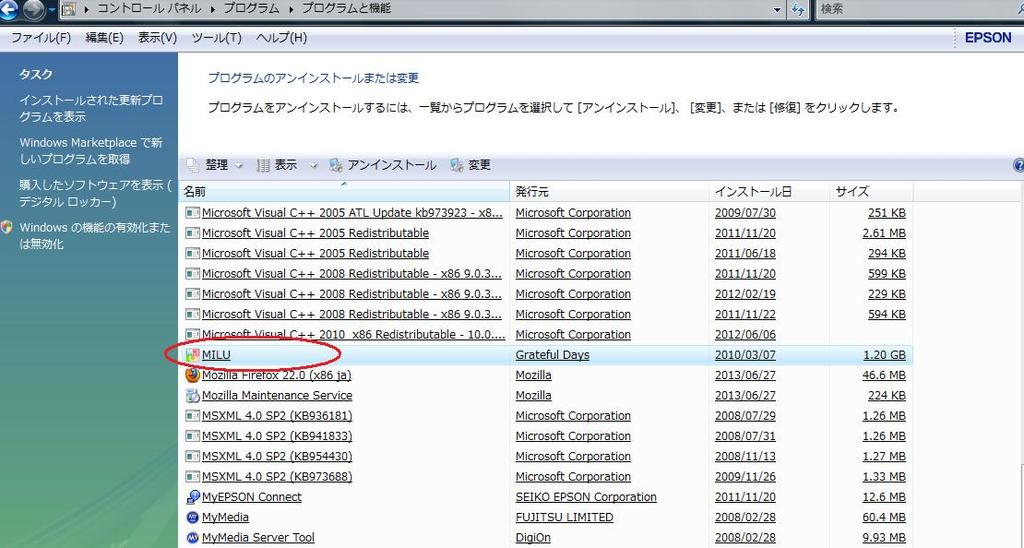Image resolution: width=1024 pixels, height=548 pixels.
Task: Click the Mozilla Maintenance Service icon
Action: [192, 395]
